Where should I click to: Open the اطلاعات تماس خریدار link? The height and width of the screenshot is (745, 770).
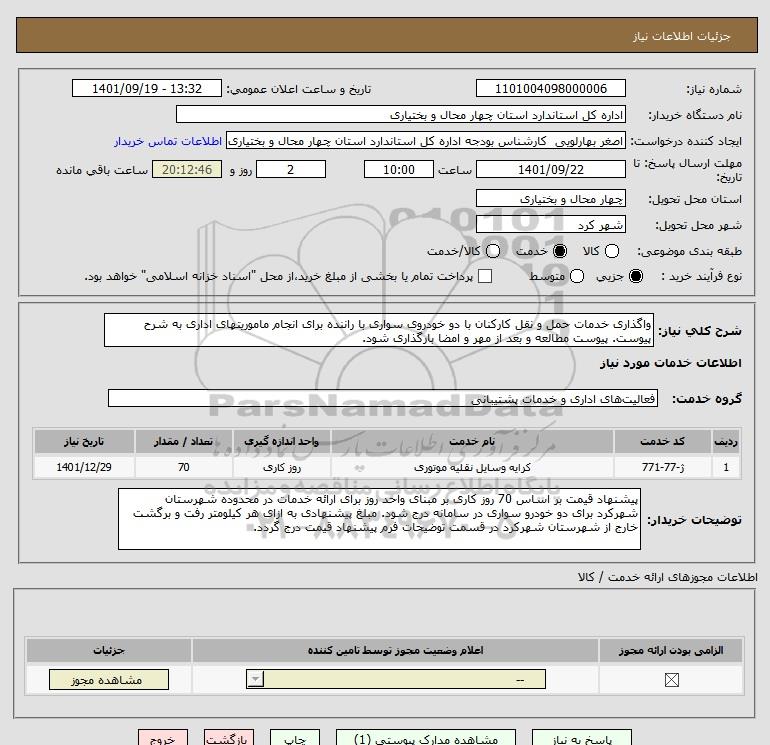[168, 141]
